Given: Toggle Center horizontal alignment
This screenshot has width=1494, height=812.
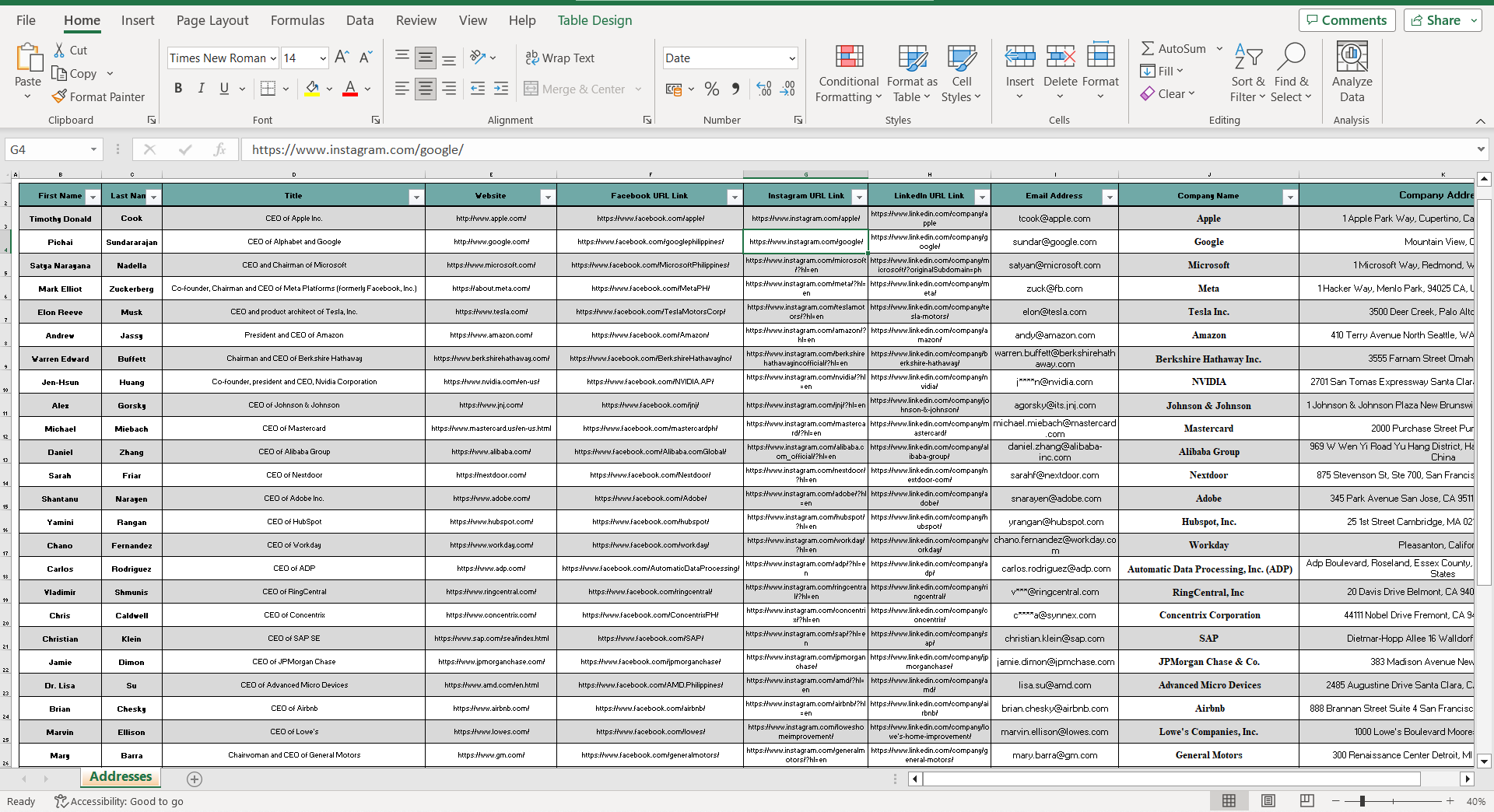Looking at the screenshot, I should [x=425, y=89].
